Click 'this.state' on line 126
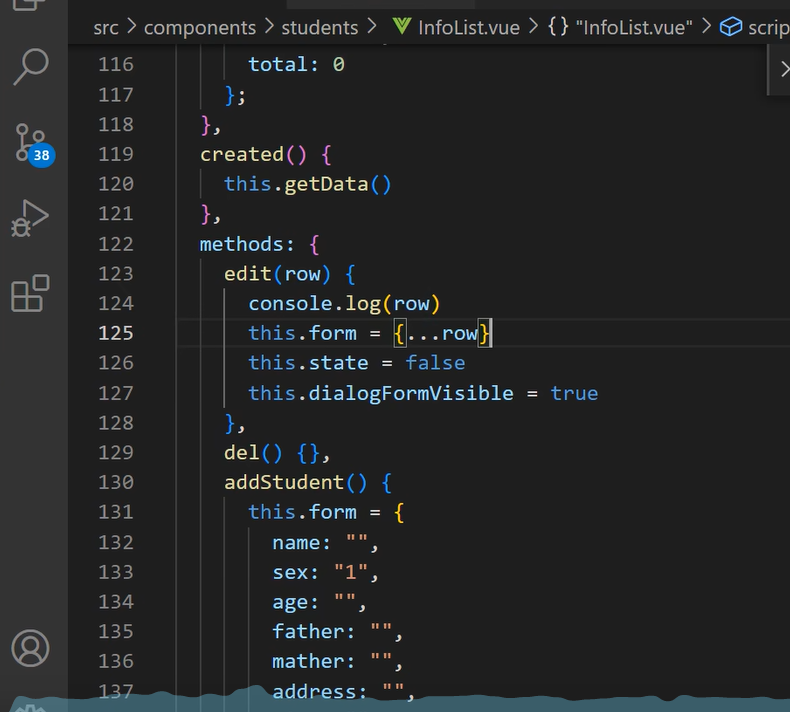790x712 pixels. (308, 363)
